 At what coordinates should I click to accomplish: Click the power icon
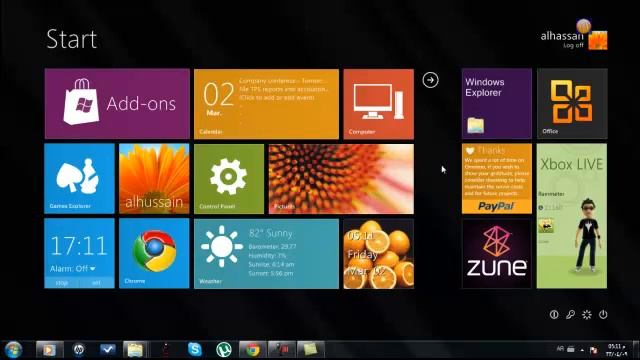(603, 314)
